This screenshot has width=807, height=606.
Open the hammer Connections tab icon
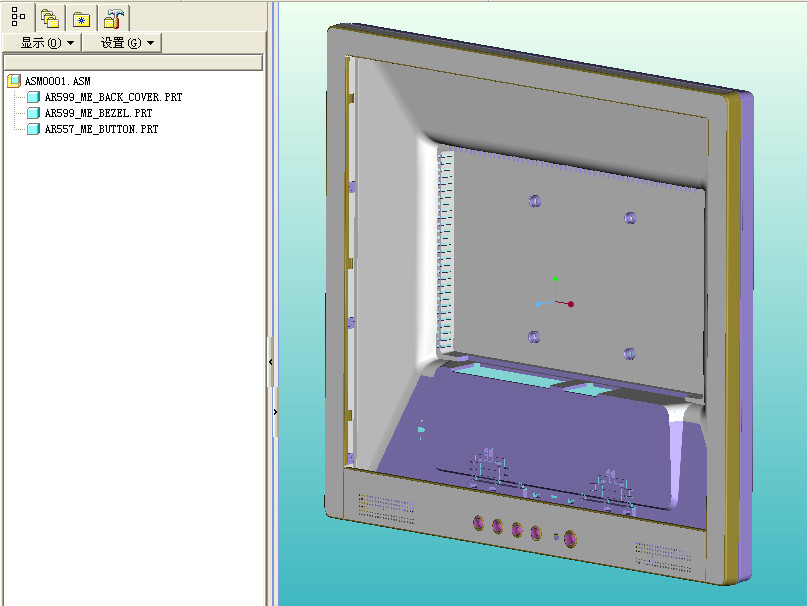(x=113, y=19)
